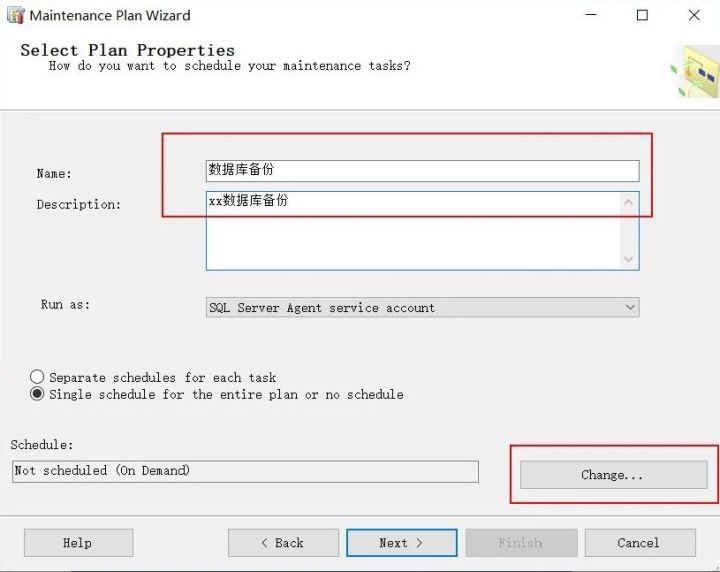Open the Run as account dropdown
Image resolution: width=720 pixels, height=572 pixels.
point(630,308)
